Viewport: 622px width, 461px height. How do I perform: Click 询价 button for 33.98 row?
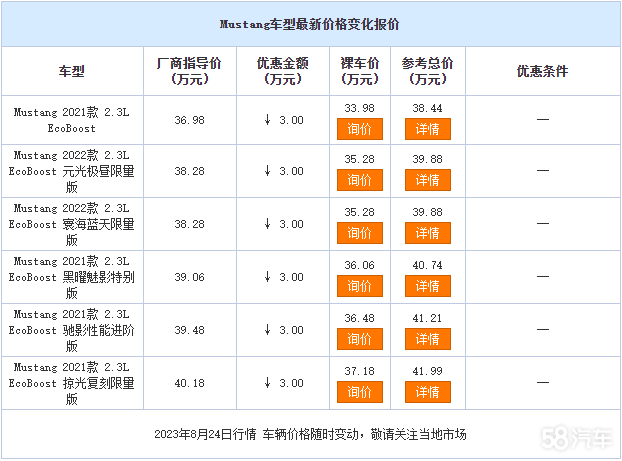(360, 129)
